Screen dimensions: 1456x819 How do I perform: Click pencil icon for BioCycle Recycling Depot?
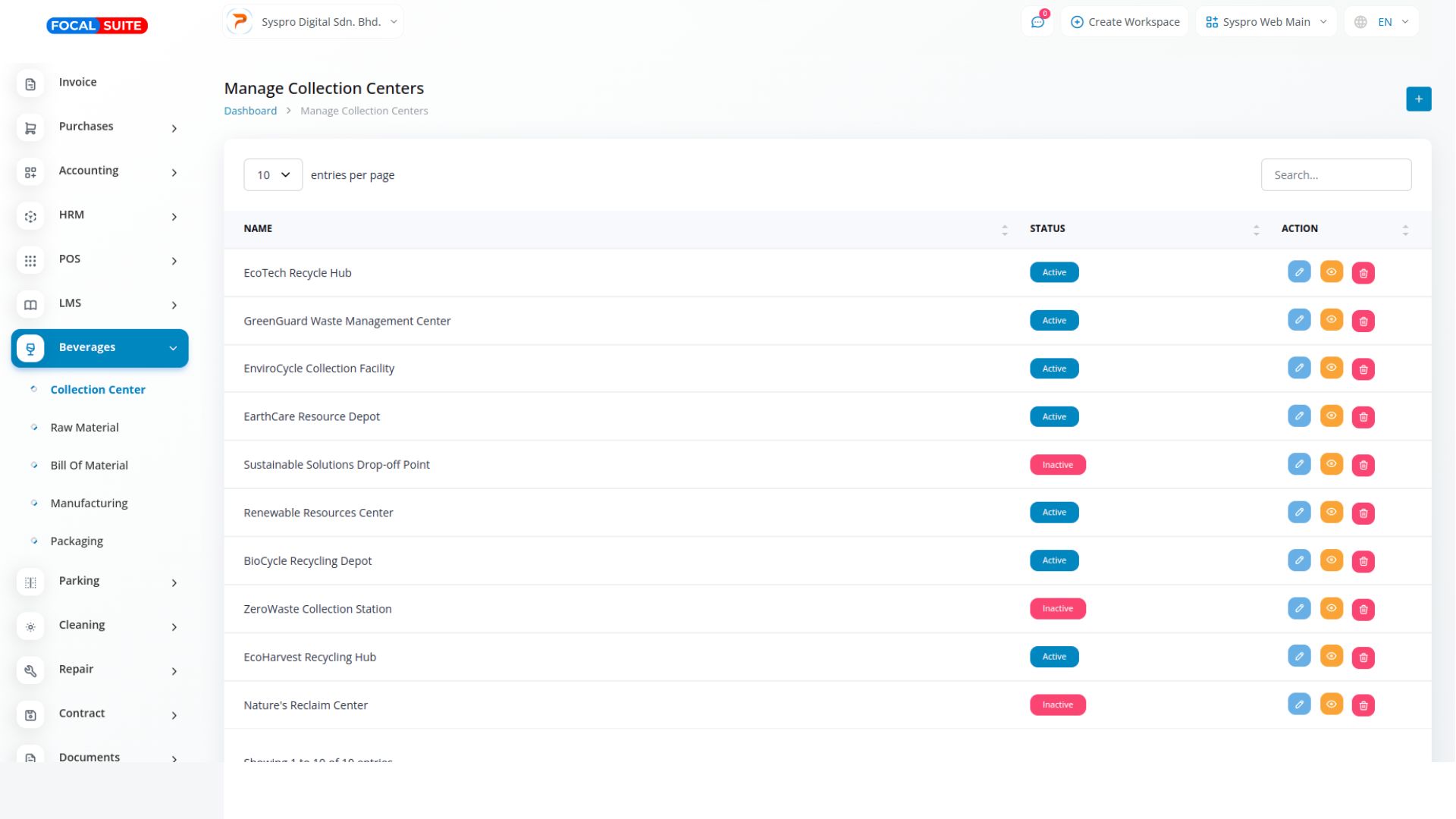pos(1298,560)
